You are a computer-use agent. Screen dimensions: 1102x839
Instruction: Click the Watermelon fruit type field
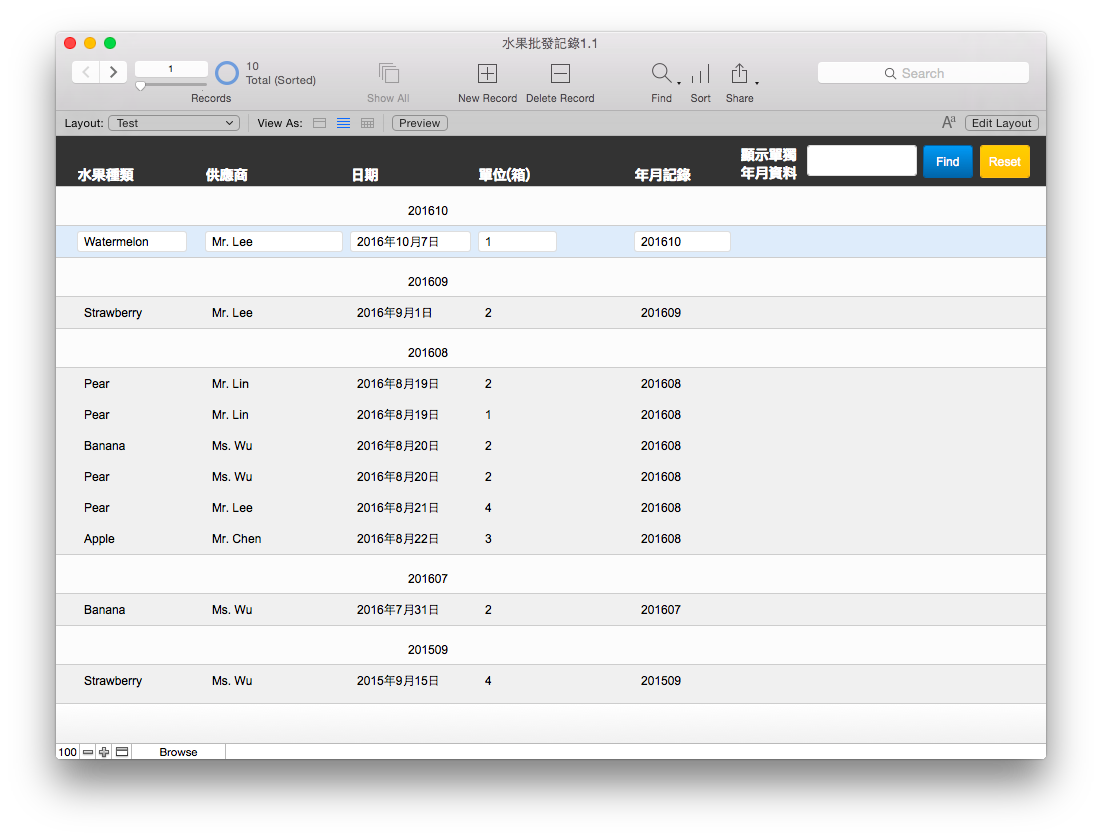tap(131, 242)
